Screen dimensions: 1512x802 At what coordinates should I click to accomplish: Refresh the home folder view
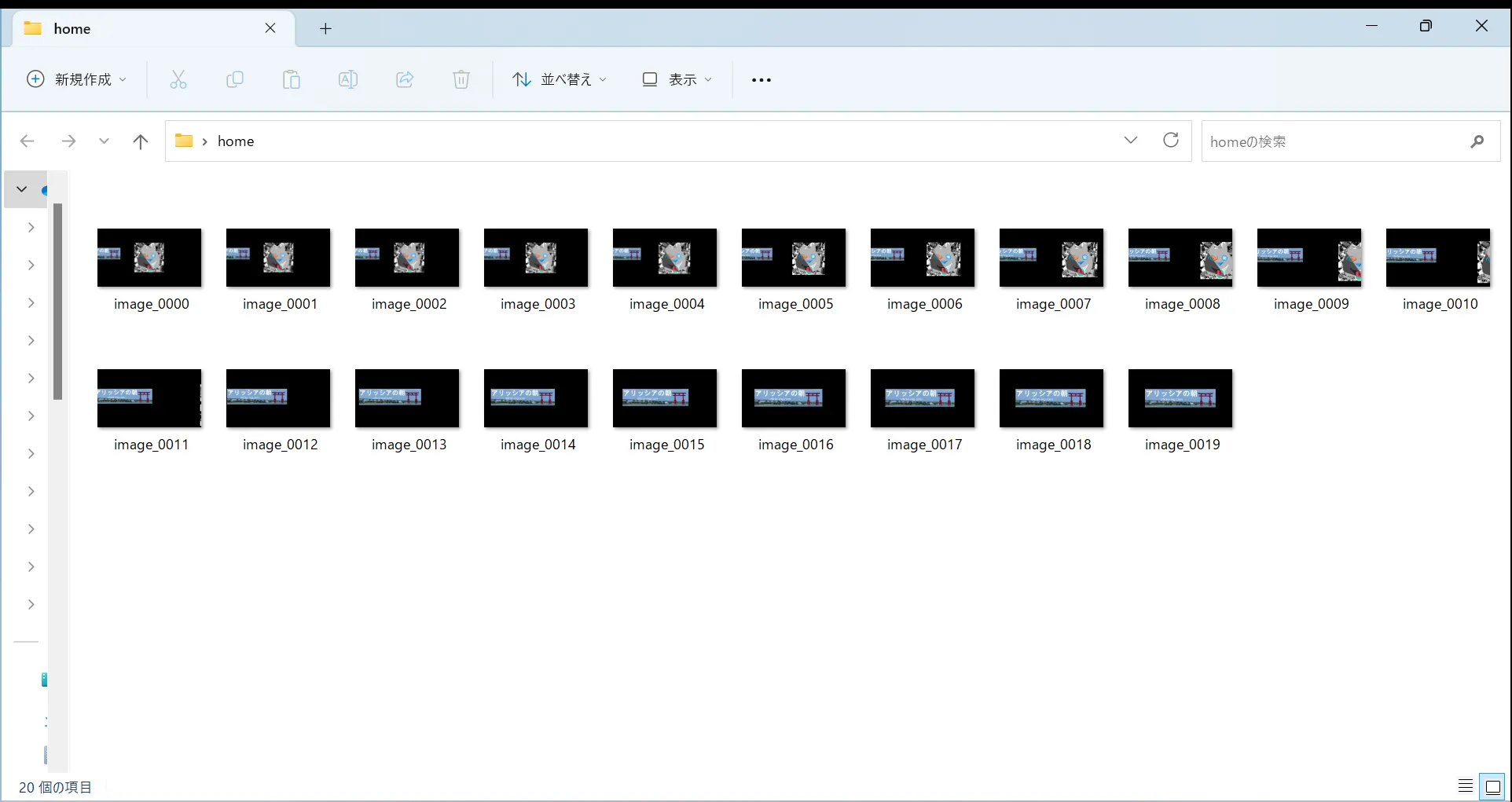click(x=1171, y=141)
